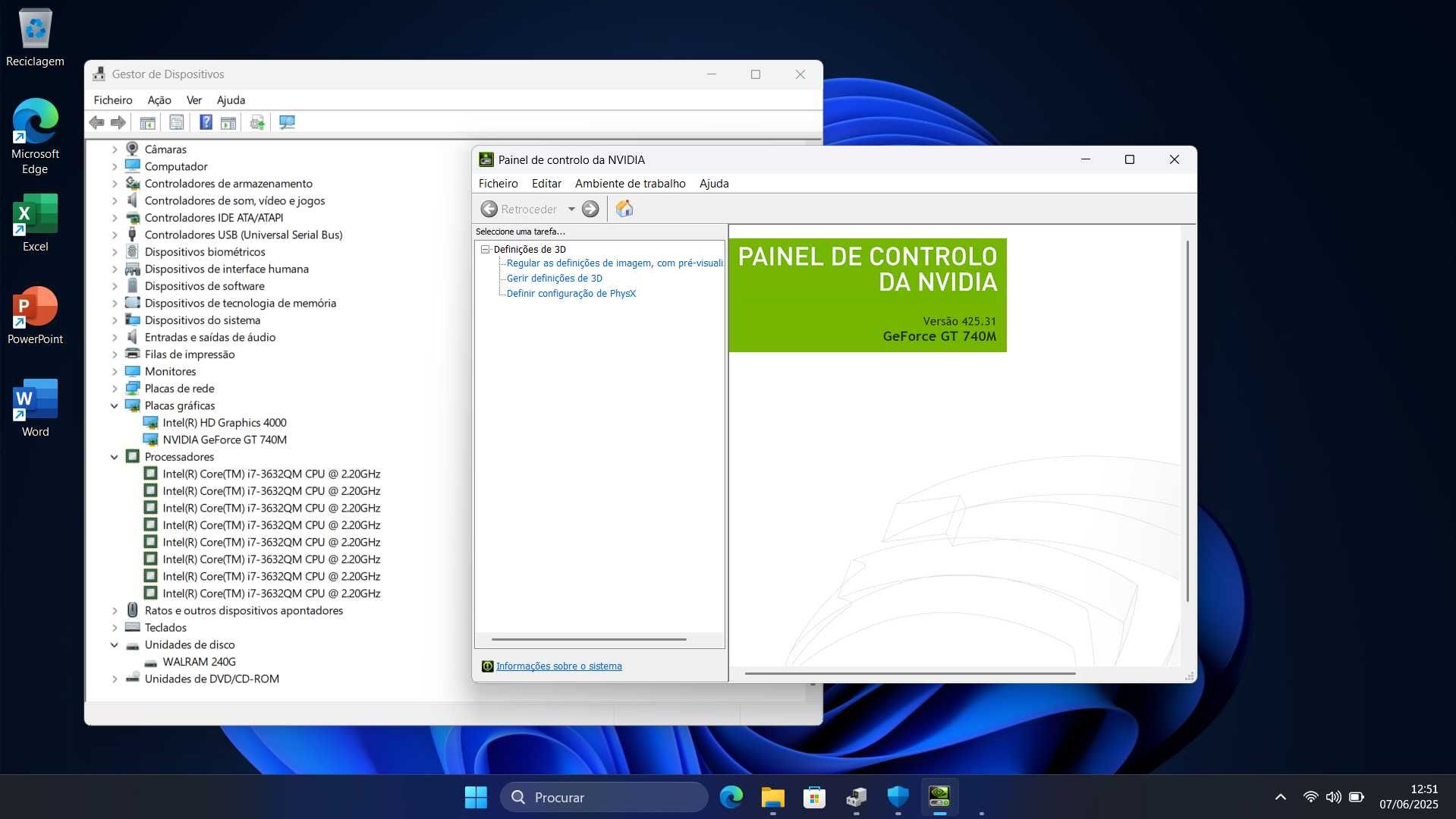
Task: Click the show/hide console tree toolbar icon
Action: [x=148, y=122]
